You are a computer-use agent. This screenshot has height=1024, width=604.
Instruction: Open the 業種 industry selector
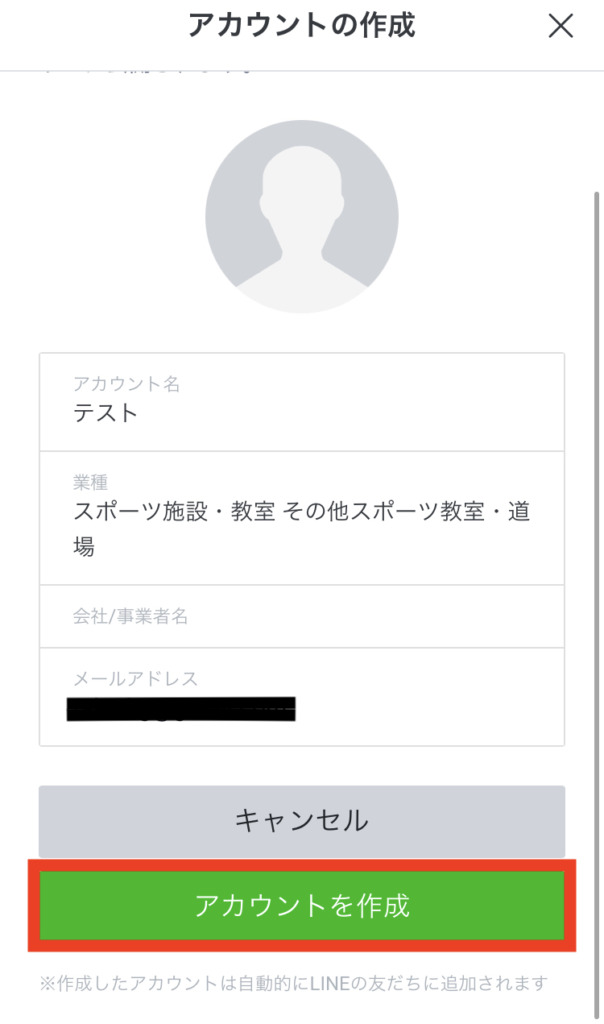click(x=301, y=517)
